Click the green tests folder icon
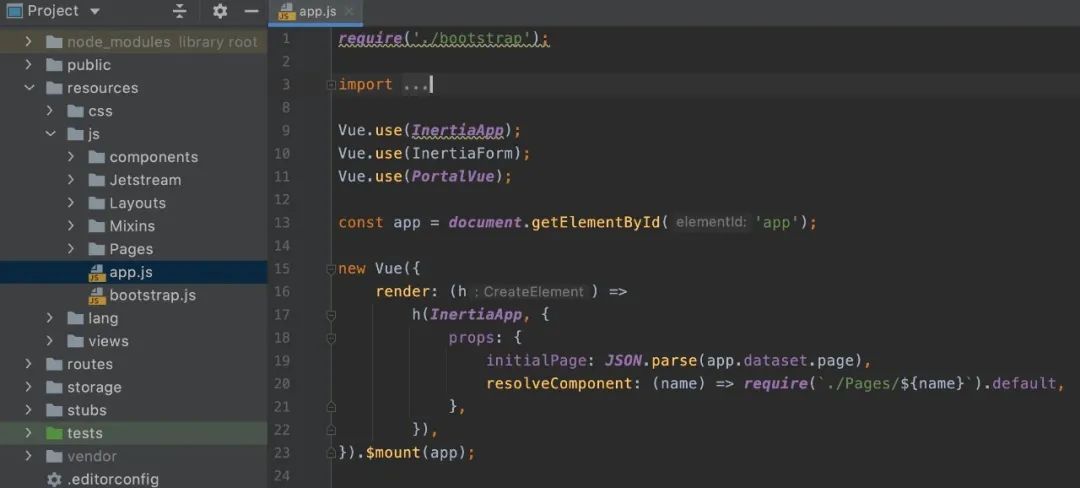Image resolution: width=1080 pixels, height=488 pixels. click(x=54, y=433)
